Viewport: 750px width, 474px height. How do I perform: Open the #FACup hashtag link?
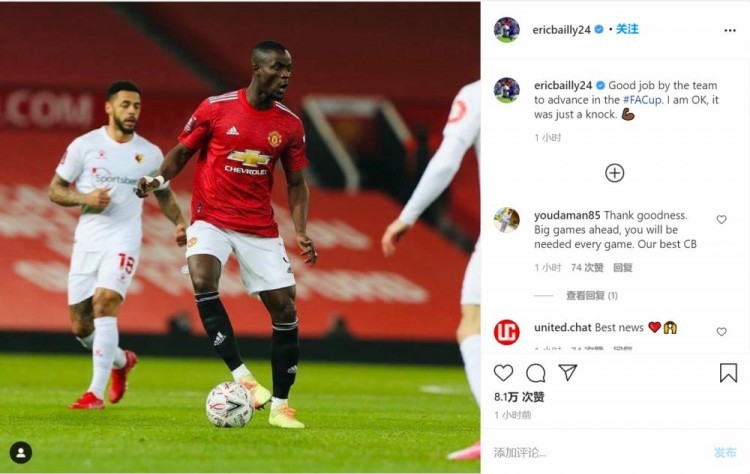click(642, 100)
